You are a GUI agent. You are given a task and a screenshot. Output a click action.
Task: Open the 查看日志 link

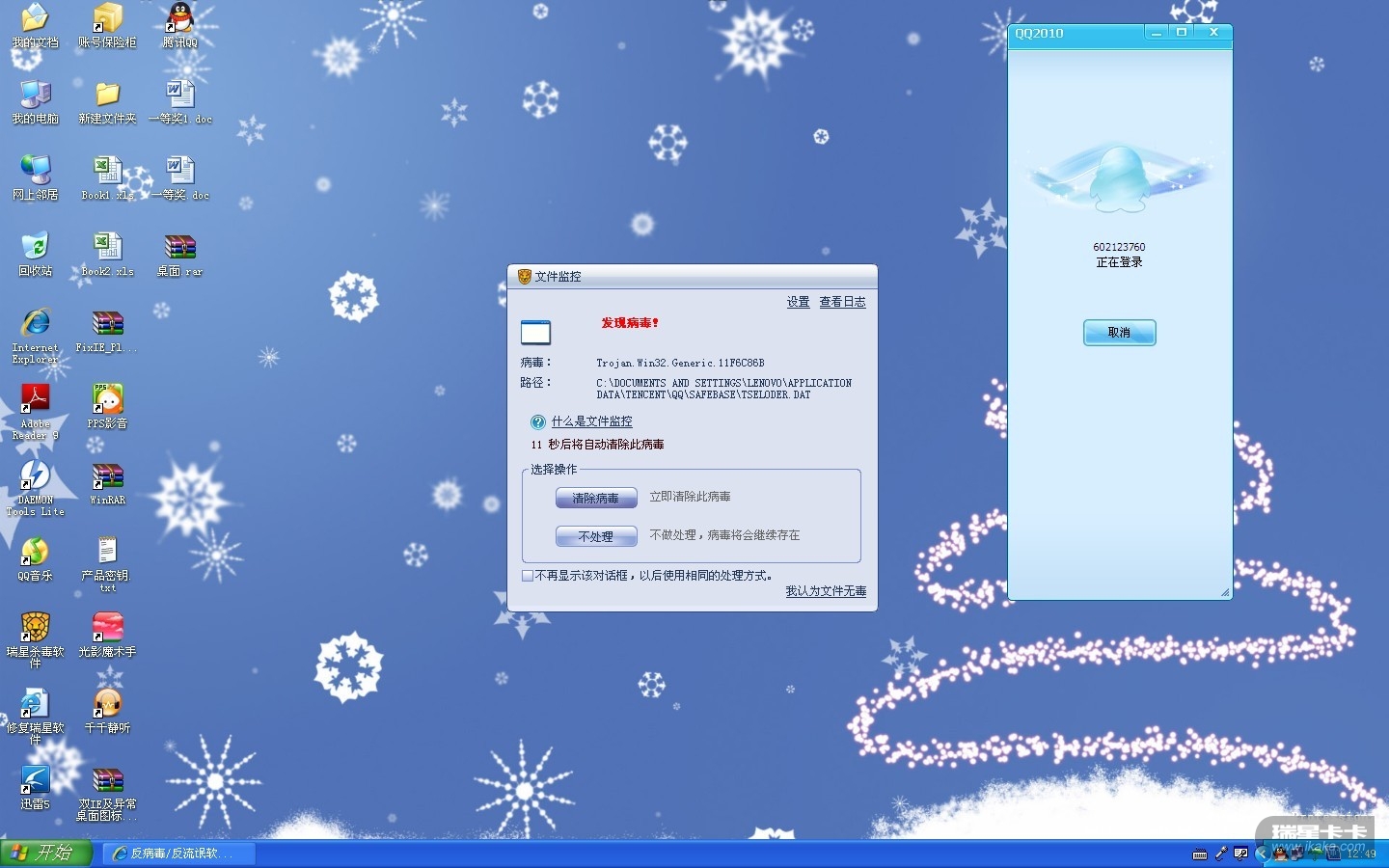tap(843, 302)
